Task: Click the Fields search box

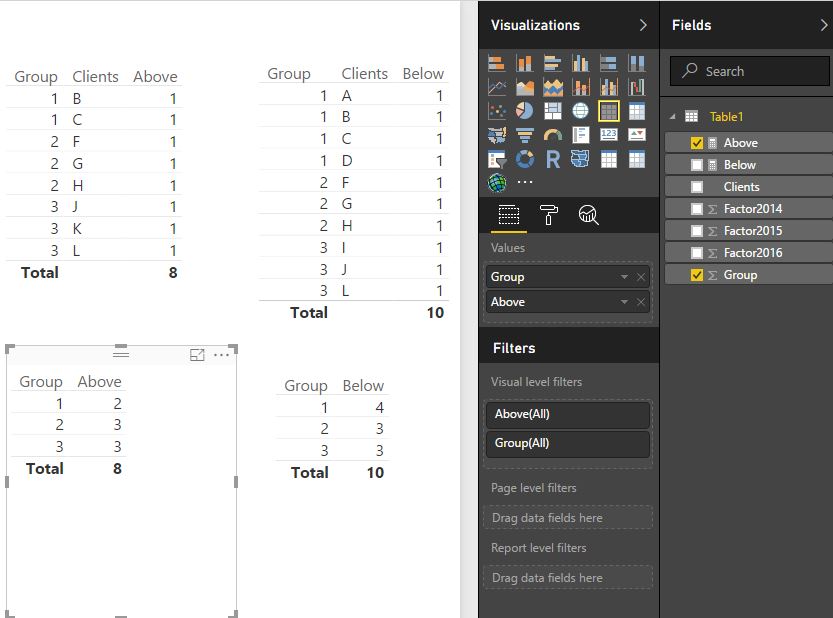Action: [x=749, y=71]
